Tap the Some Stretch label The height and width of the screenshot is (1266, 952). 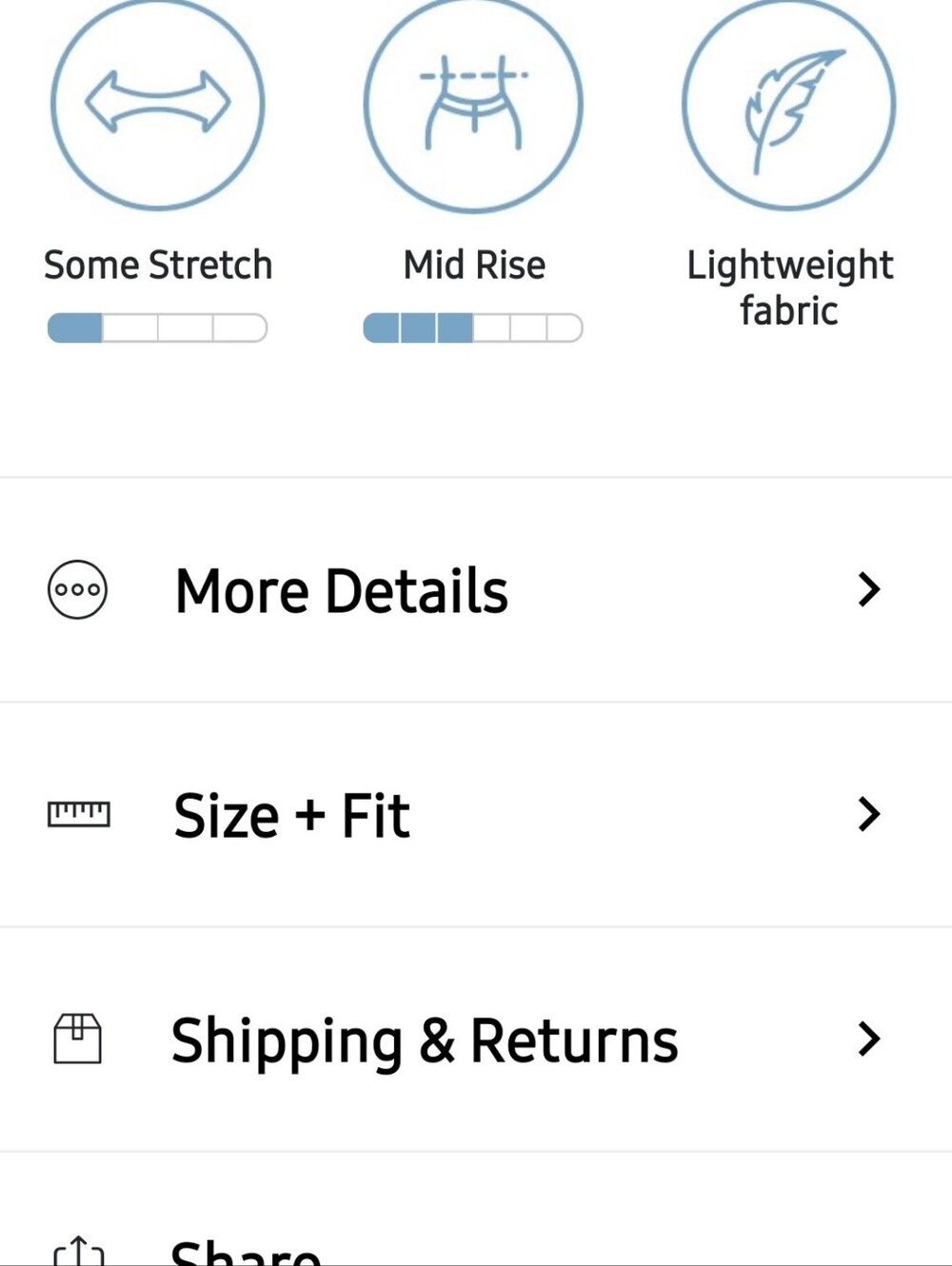[x=158, y=265]
